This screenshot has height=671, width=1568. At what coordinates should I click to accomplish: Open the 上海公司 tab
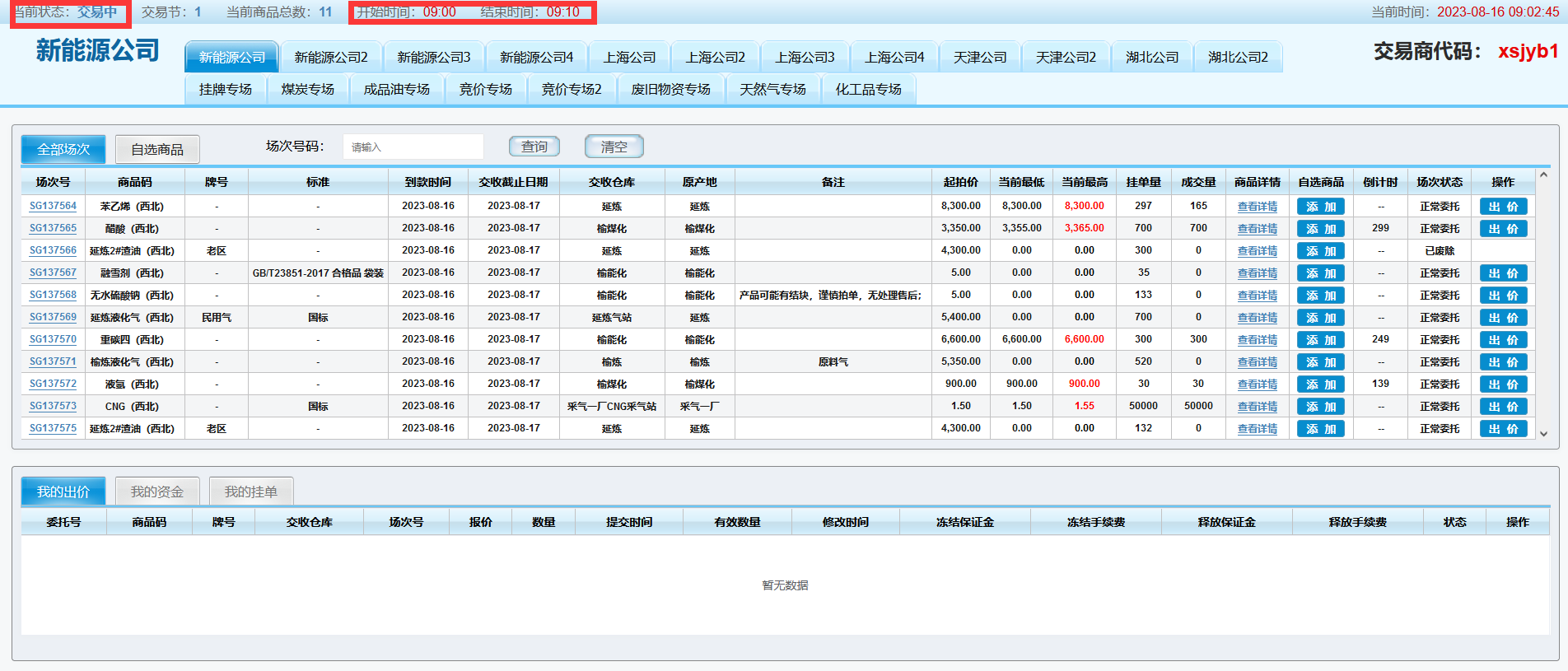[x=629, y=57]
